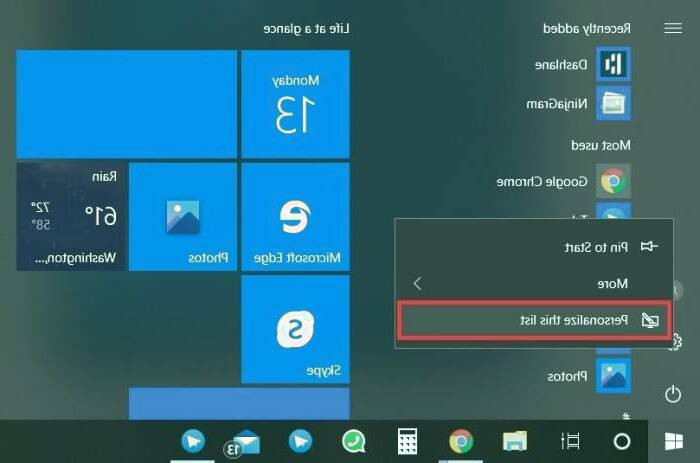Click the Task View taskbar button

pos(570,441)
